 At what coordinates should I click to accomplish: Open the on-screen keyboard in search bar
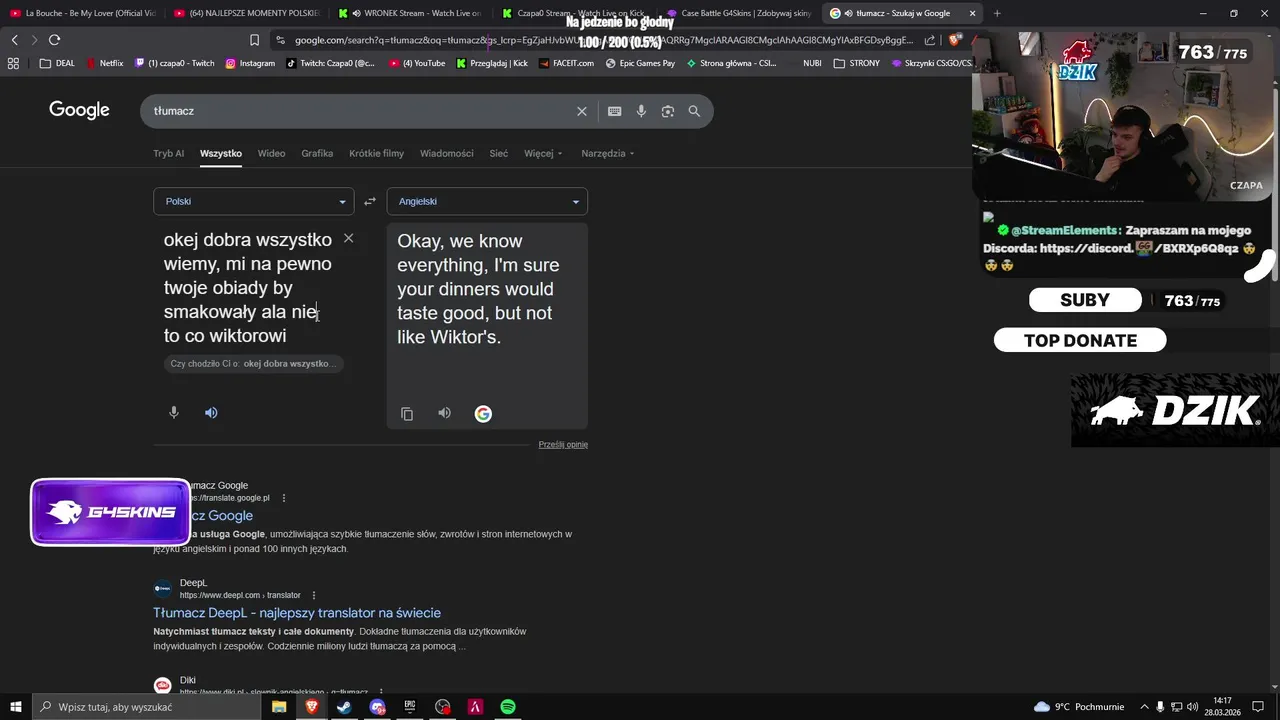614,111
